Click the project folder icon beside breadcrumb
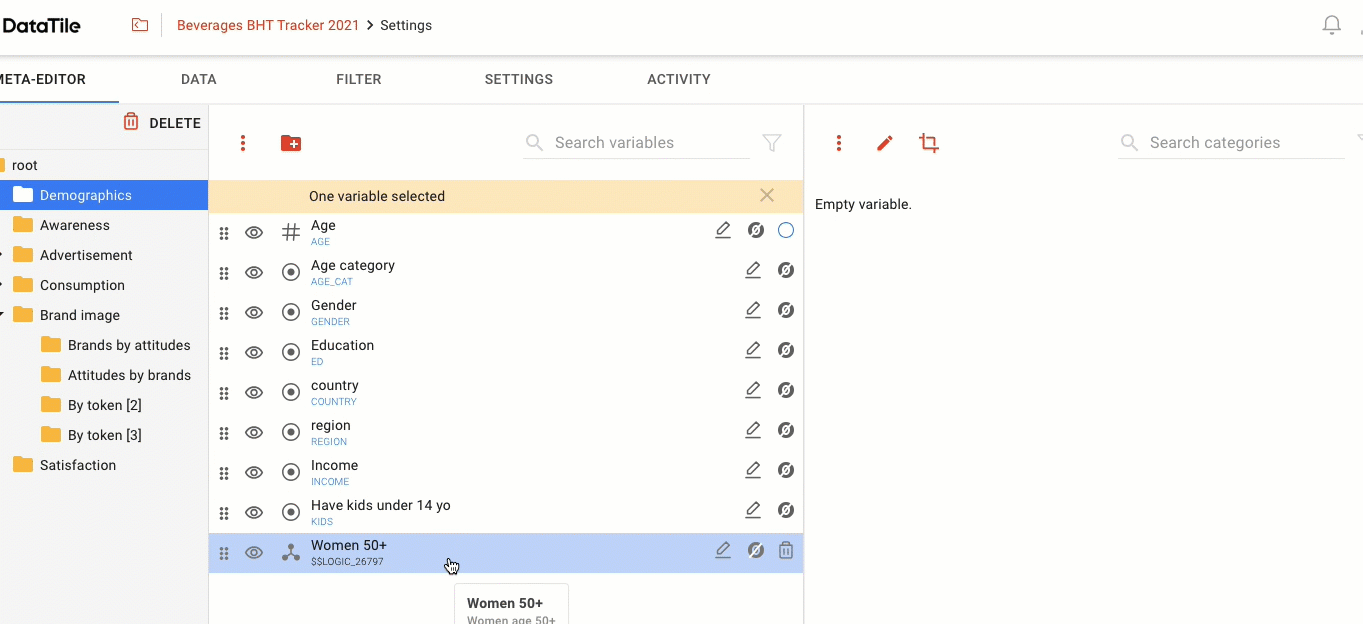 tap(140, 25)
